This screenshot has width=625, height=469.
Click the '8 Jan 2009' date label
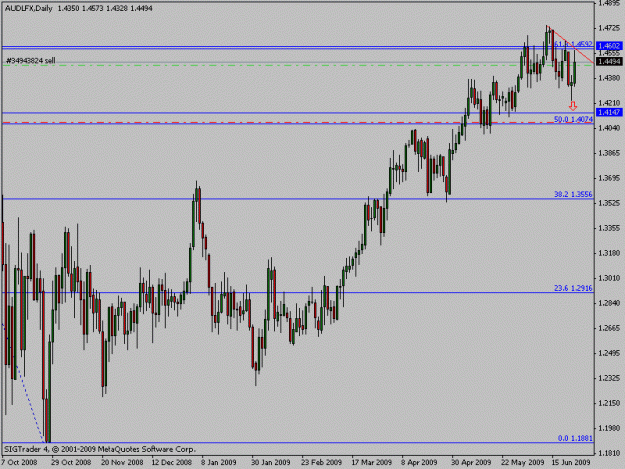click(218, 462)
